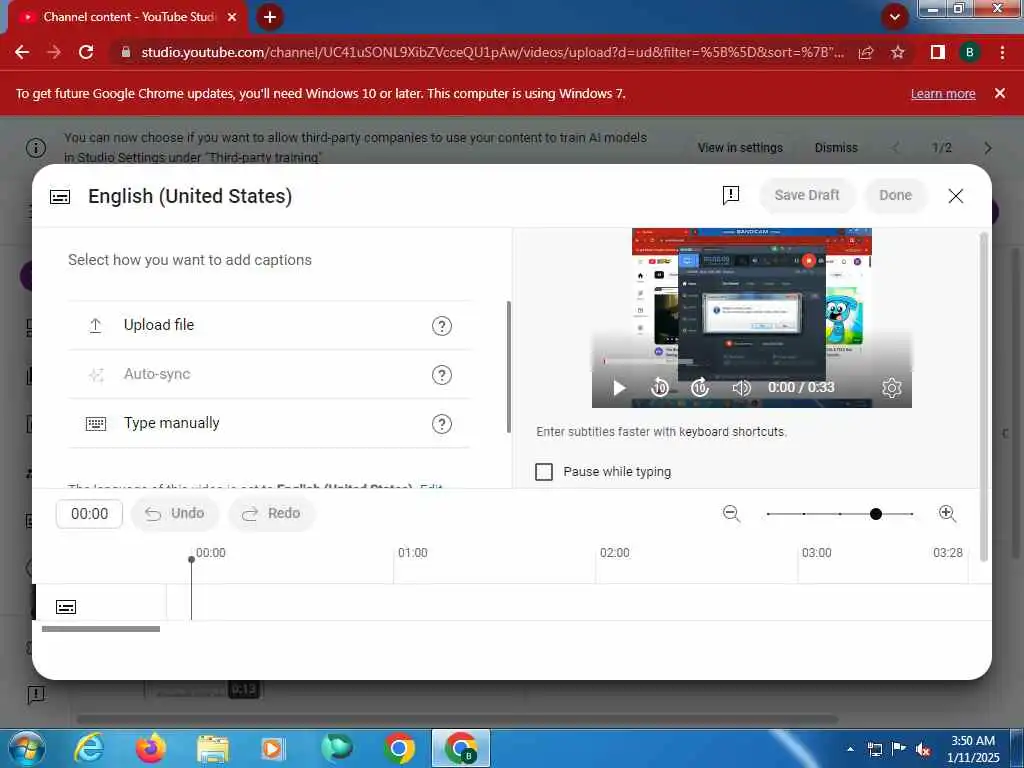
Task: Open Windows Explorer from the taskbar
Action: 213,749
